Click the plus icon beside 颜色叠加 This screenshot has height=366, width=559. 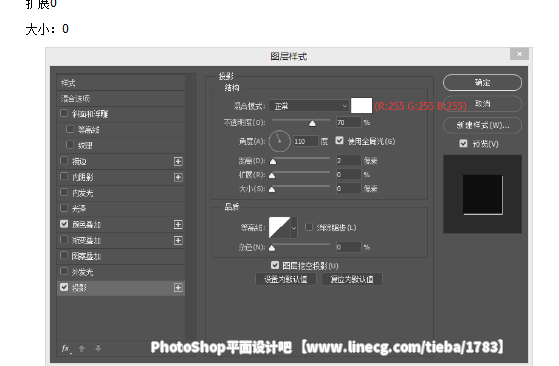click(x=178, y=225)
